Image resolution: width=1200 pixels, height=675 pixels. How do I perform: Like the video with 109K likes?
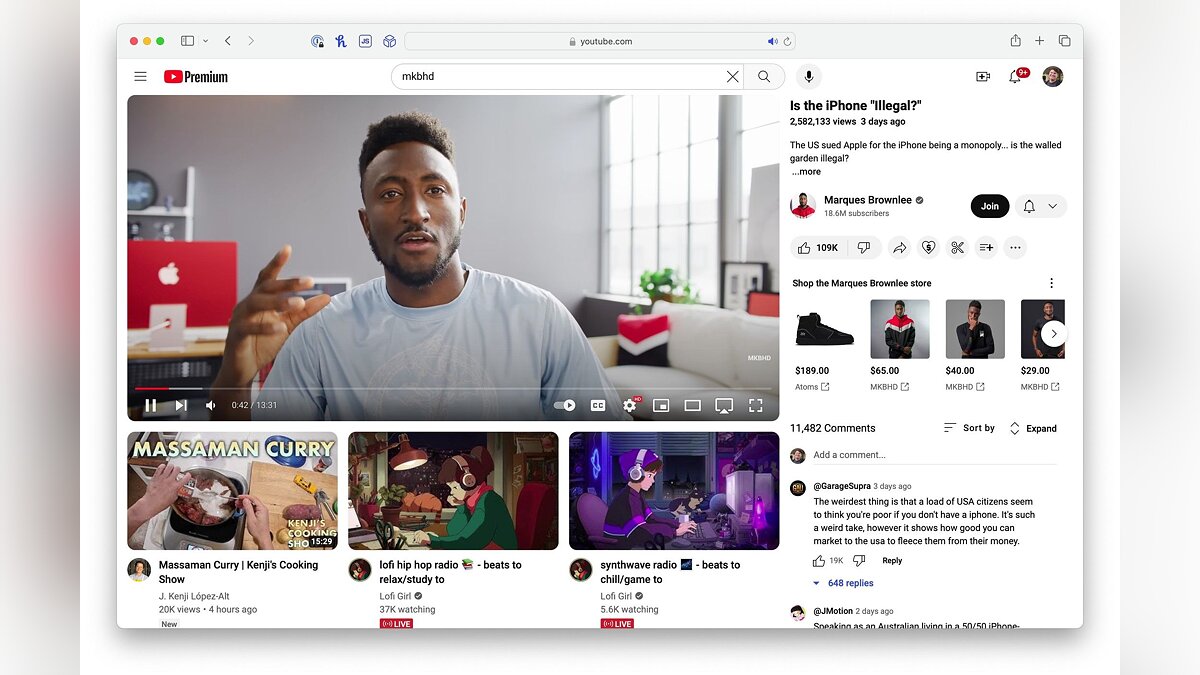818,247
